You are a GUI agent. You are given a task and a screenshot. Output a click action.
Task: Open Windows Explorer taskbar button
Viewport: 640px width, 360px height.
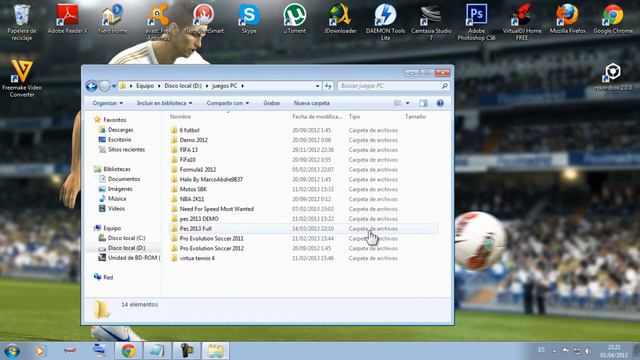(x=216, y=351)
